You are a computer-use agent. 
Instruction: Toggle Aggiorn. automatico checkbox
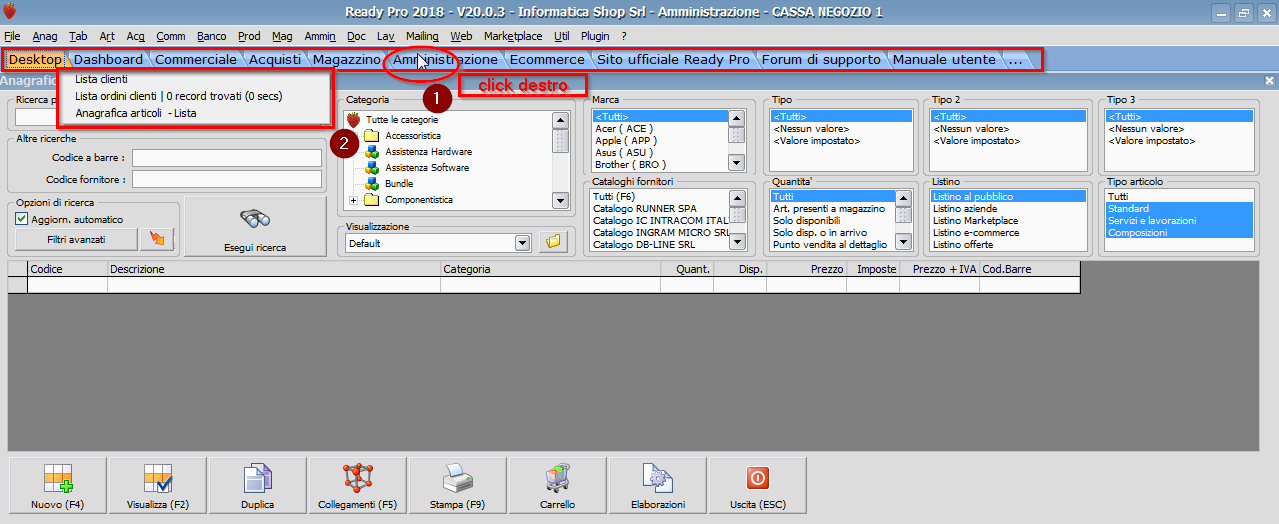point(21,219)
